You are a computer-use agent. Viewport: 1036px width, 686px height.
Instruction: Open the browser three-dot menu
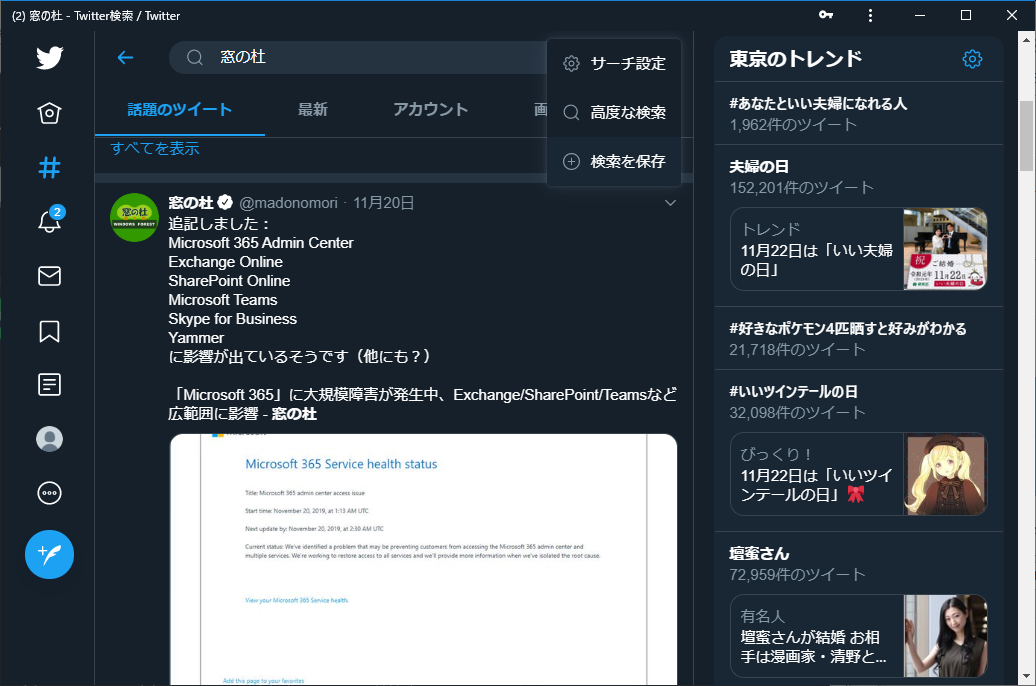870,15
